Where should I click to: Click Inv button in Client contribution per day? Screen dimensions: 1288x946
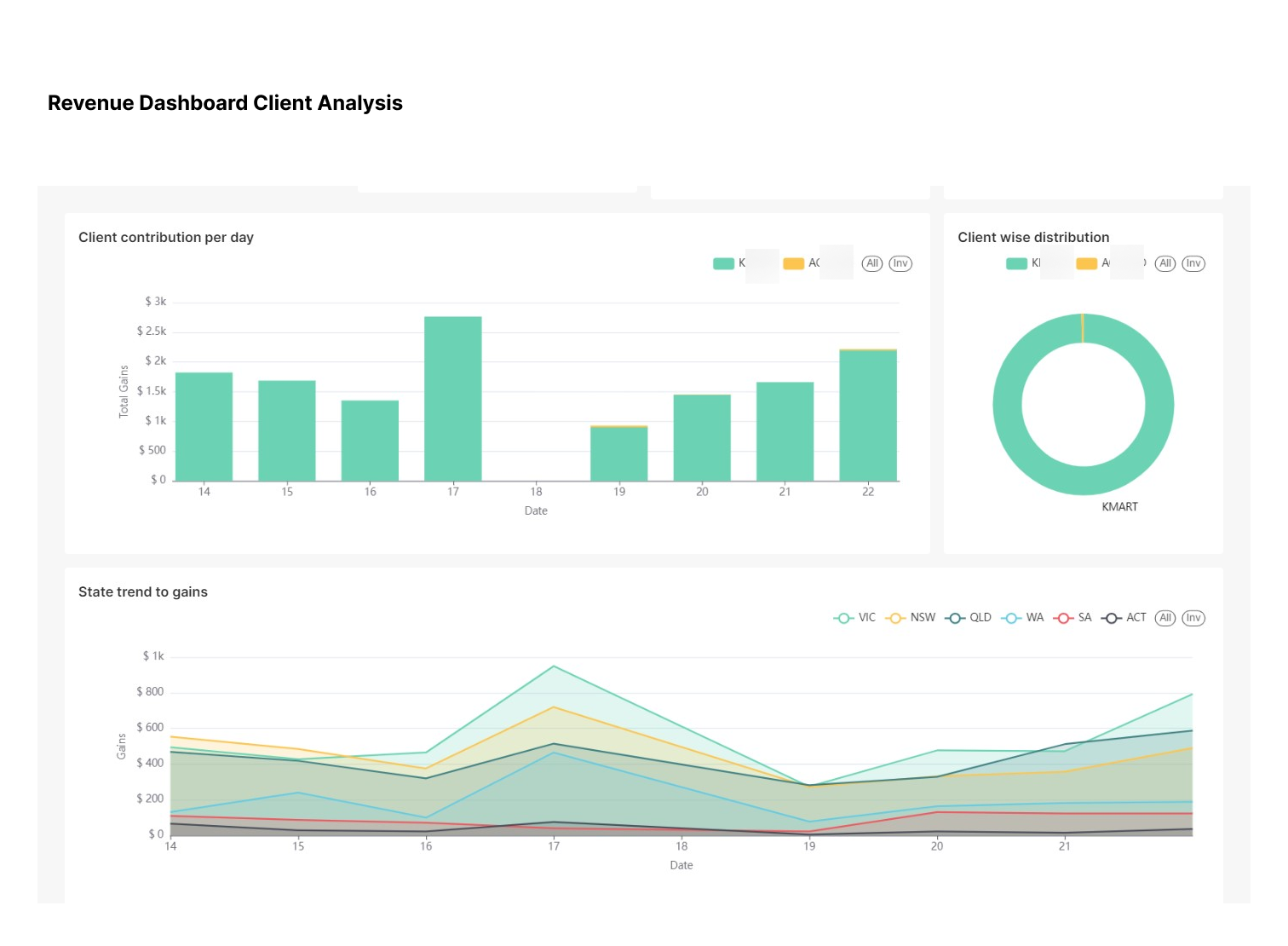(900, 263)
